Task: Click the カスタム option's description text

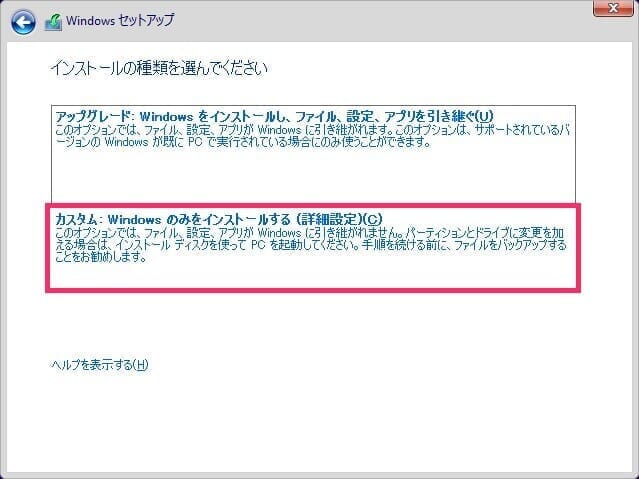Action: click(x=300, y=244)
